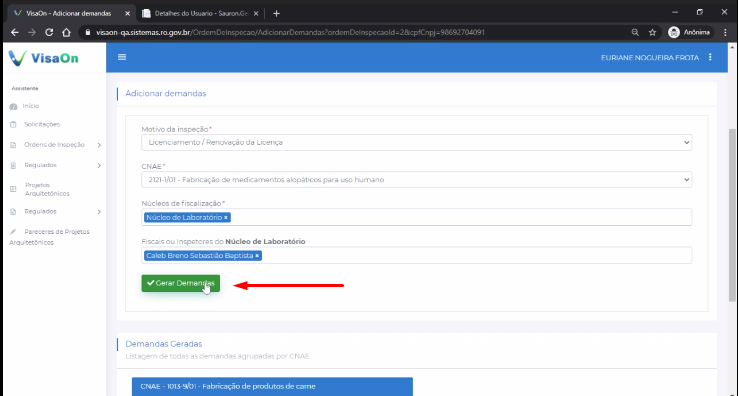Viewport: 738px width, 396px height.
Task: Remove the Caleb Breno Sebastião Baptista tag
Action: tap(257, 256)
